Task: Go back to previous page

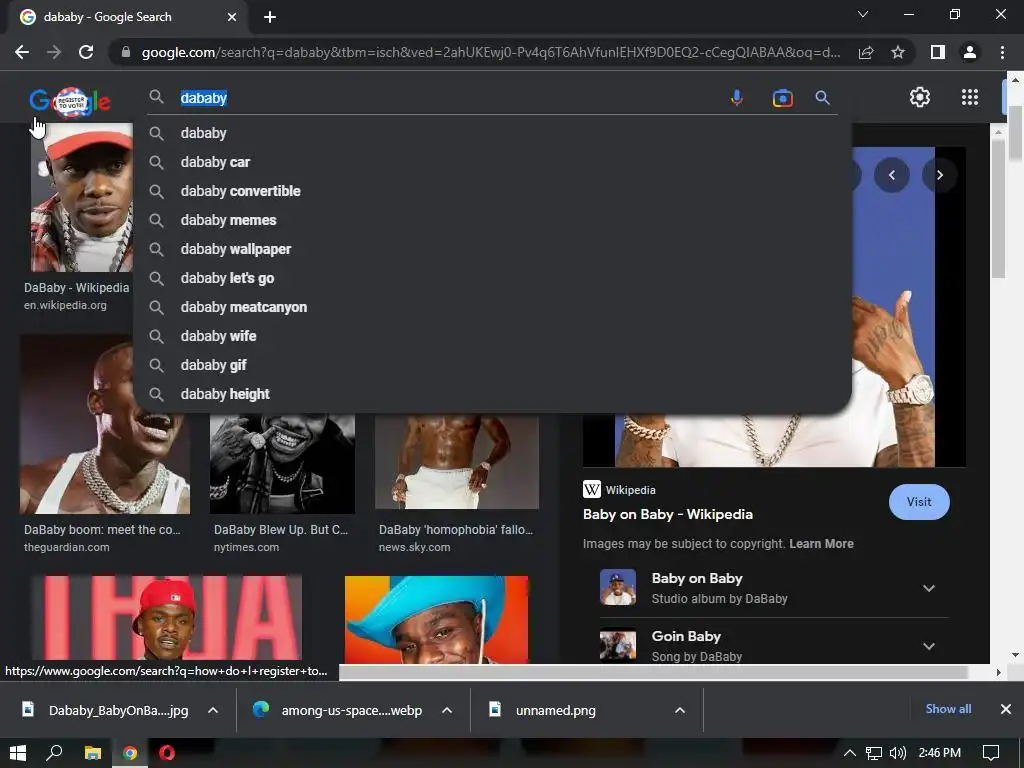Action: 22,52
